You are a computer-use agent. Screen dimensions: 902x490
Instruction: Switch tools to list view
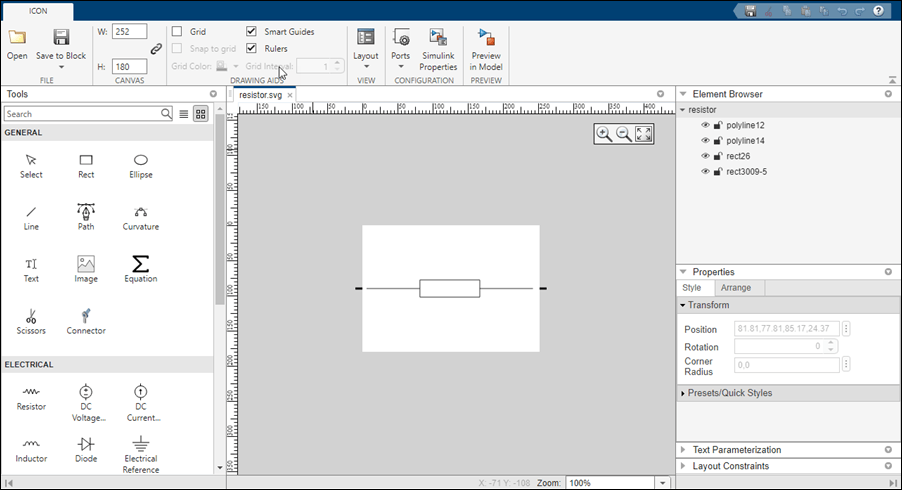tap(184, 114)
